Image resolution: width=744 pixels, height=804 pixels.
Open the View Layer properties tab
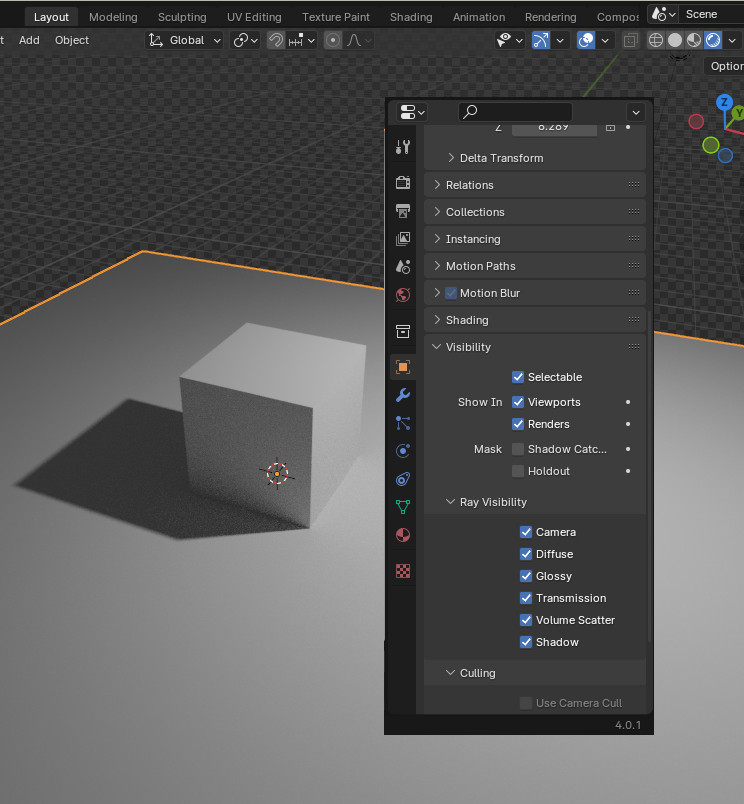click(403, 238)
